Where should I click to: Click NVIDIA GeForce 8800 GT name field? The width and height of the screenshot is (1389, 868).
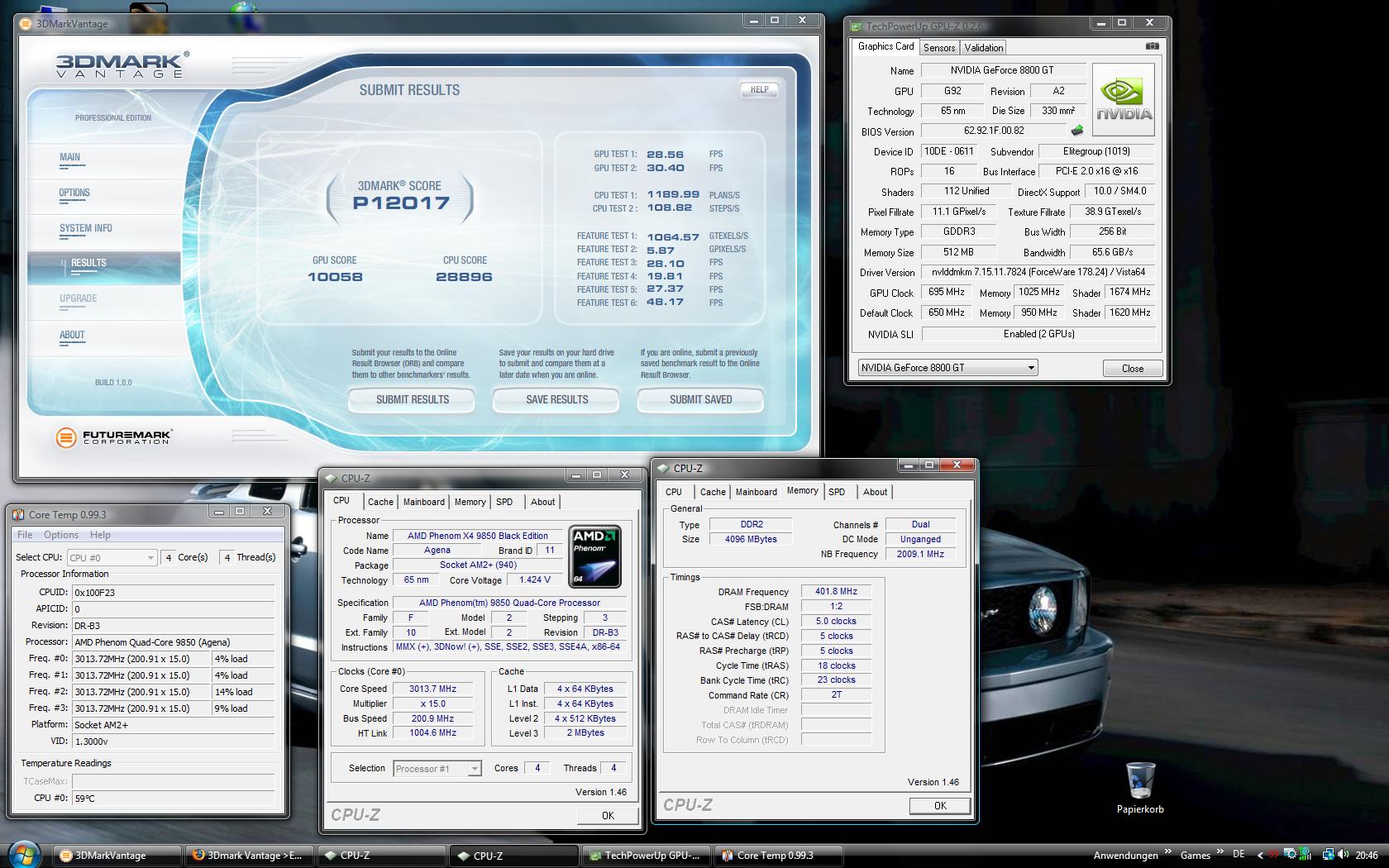(1002, 70)
